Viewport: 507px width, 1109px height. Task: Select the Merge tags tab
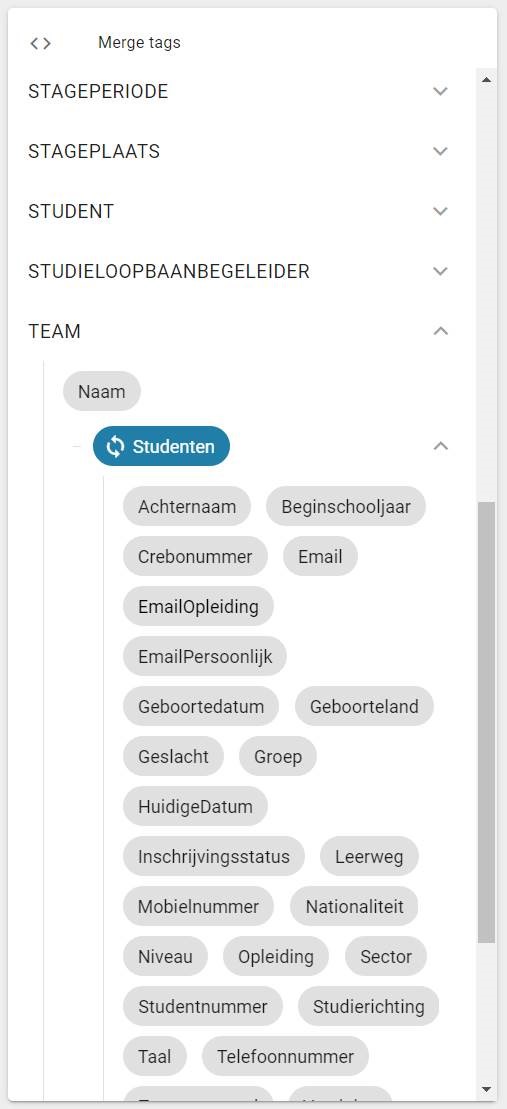[x=139, y=43]
